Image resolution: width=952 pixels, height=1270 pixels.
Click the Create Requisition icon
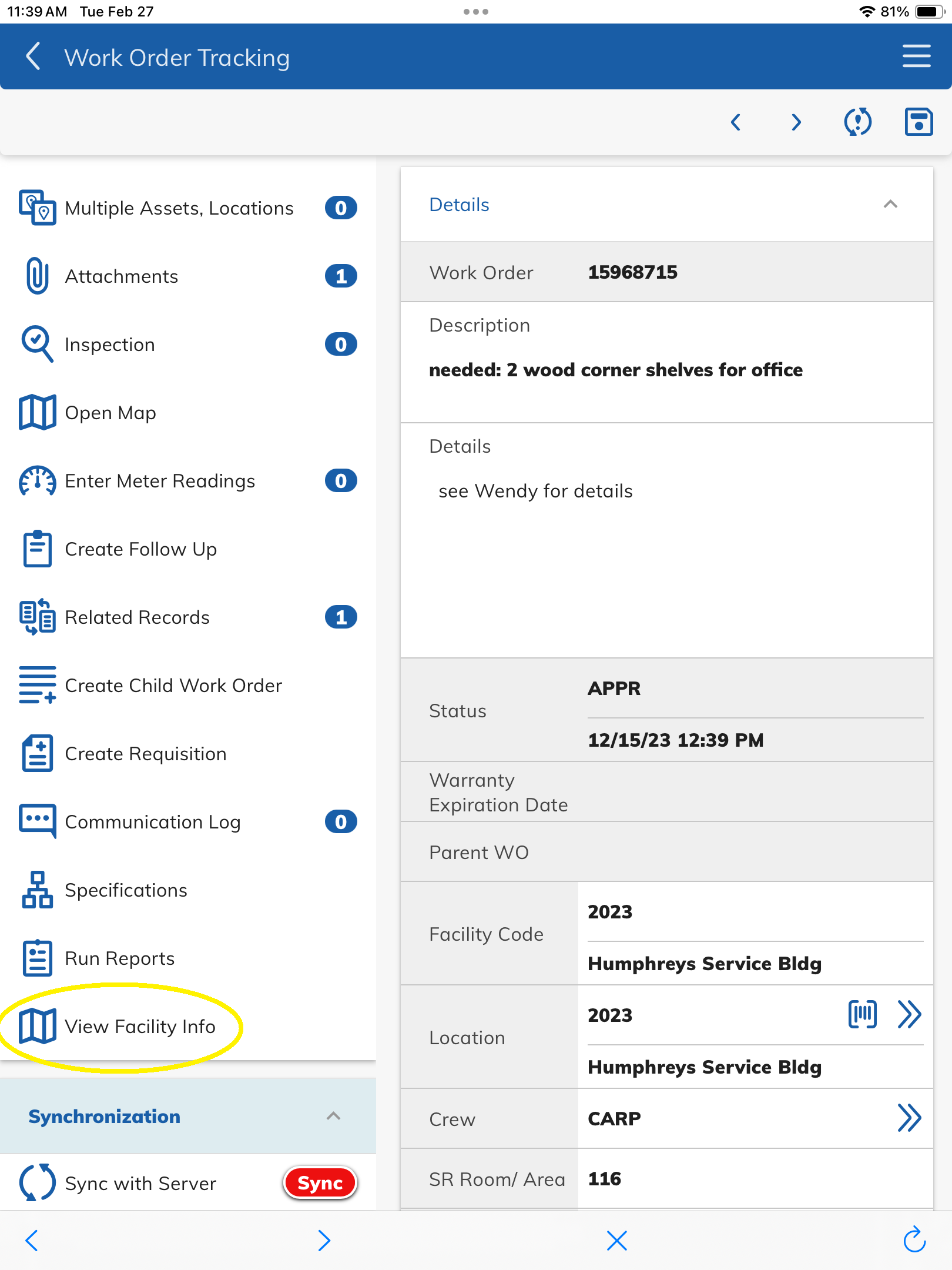[37, 753]
